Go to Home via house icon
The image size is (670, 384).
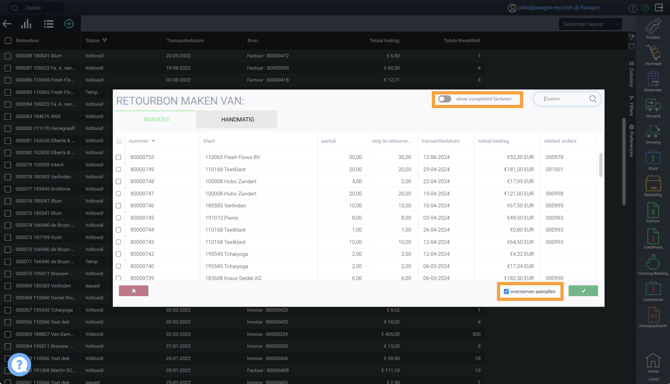point(652,361)
